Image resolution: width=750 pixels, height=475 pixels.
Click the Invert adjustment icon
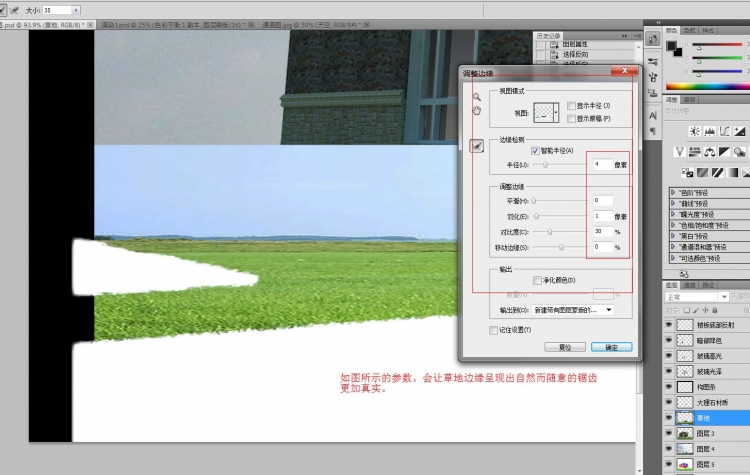[687, 173]
